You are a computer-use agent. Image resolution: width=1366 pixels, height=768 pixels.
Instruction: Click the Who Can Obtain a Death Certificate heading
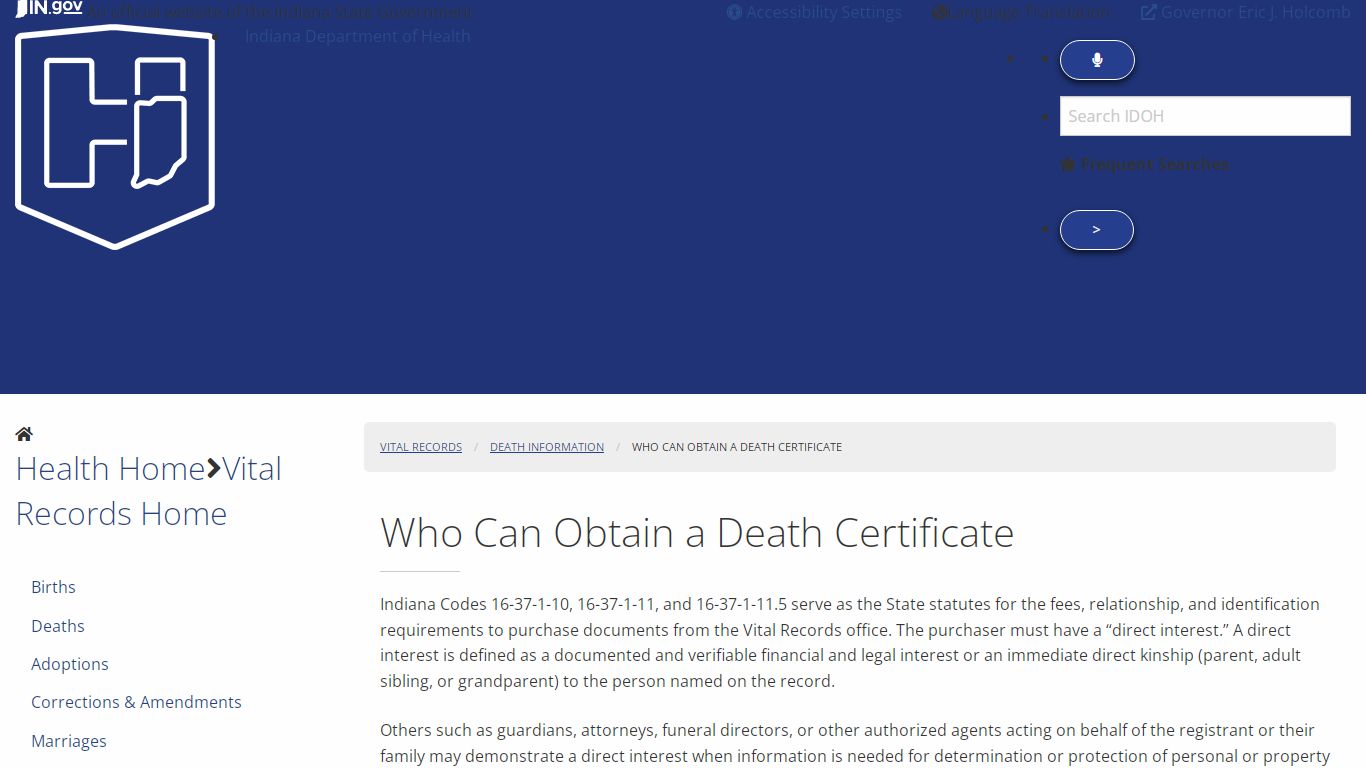pyautogui.click(x=697, y=533)
